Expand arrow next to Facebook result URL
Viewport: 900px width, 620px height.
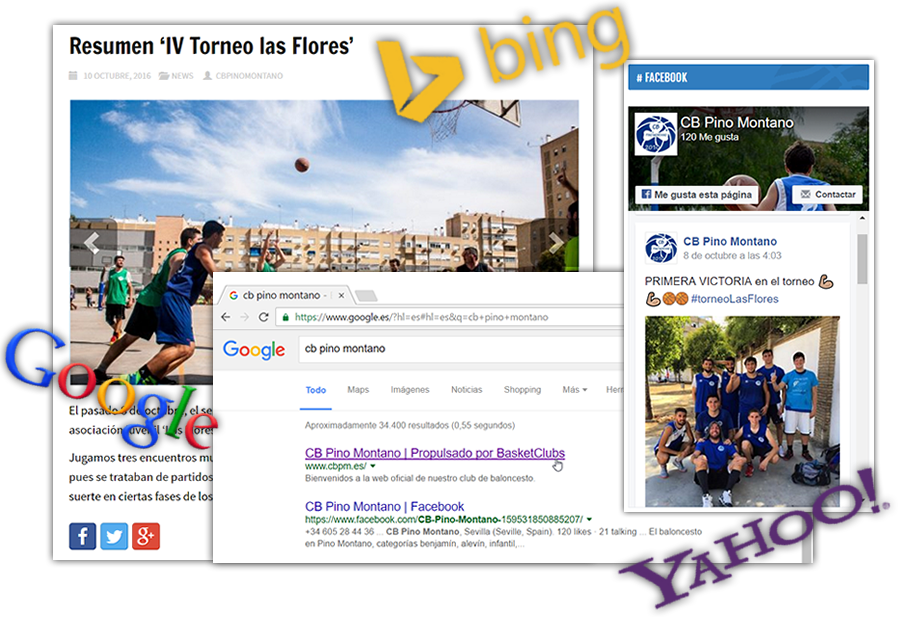click(x=589, y=520)
